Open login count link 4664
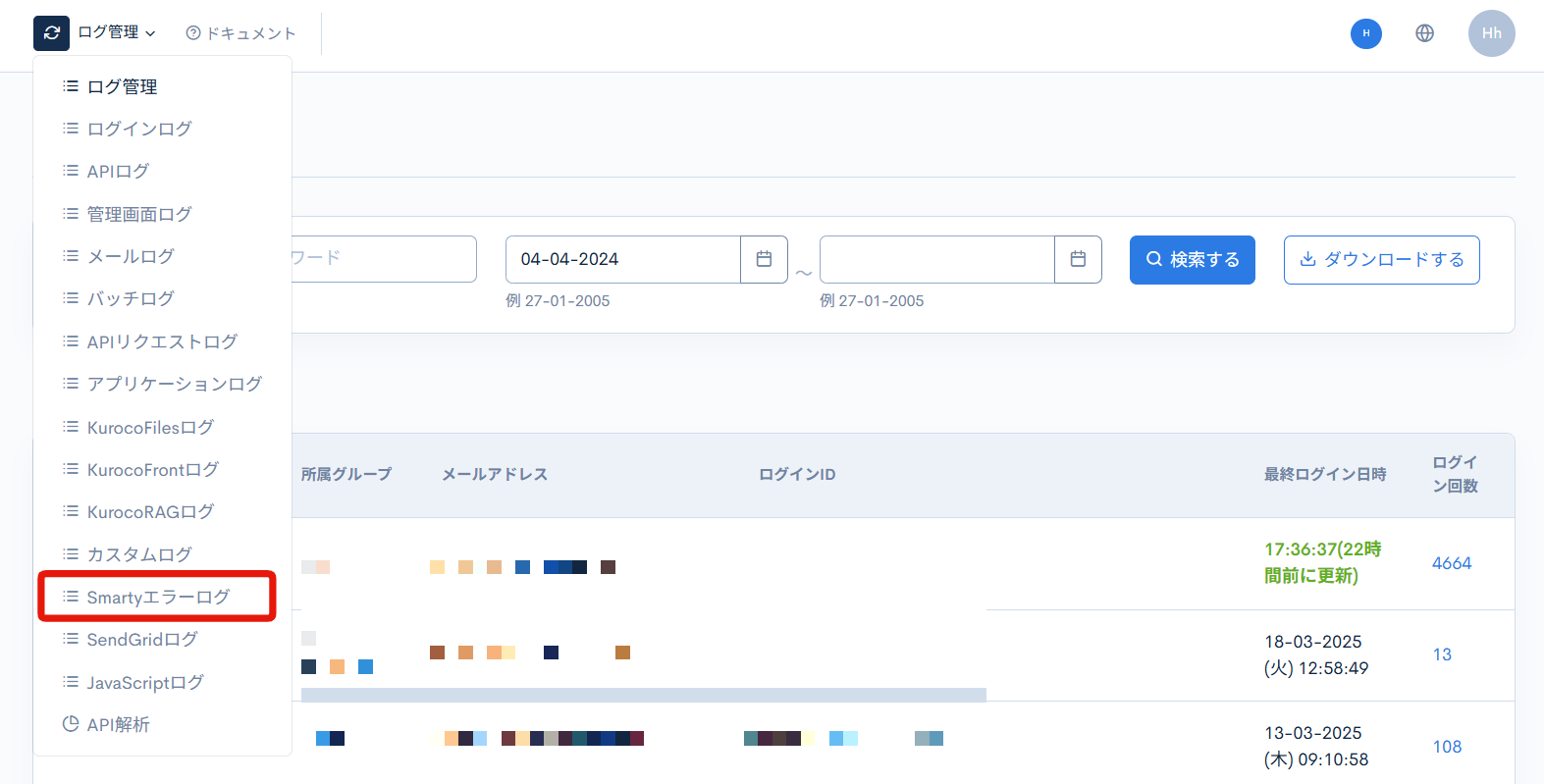1544x784 pixels. coord(1452,563)
